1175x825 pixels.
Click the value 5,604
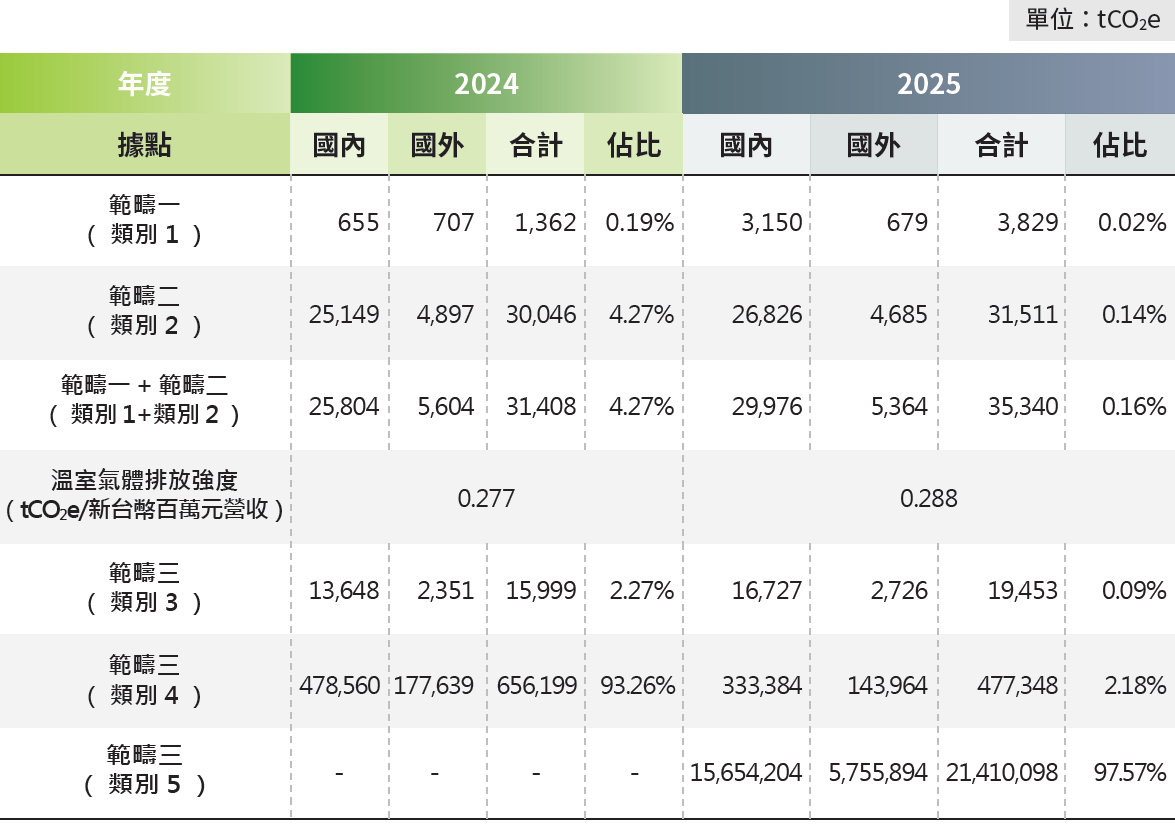[446, 407]
